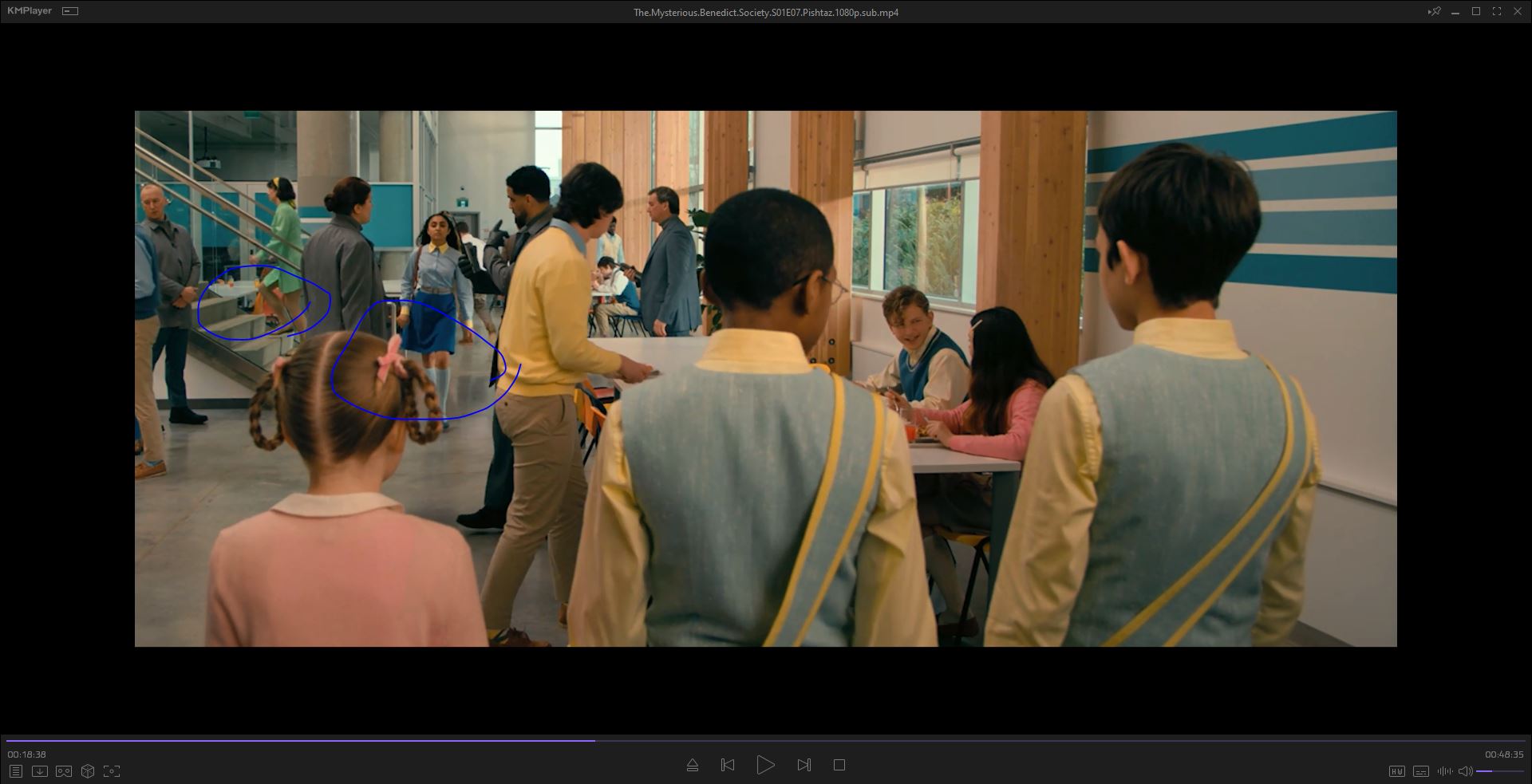Skip to the previous track
The height and width of the screenshot is (784, 1532).
coord(728,765)
